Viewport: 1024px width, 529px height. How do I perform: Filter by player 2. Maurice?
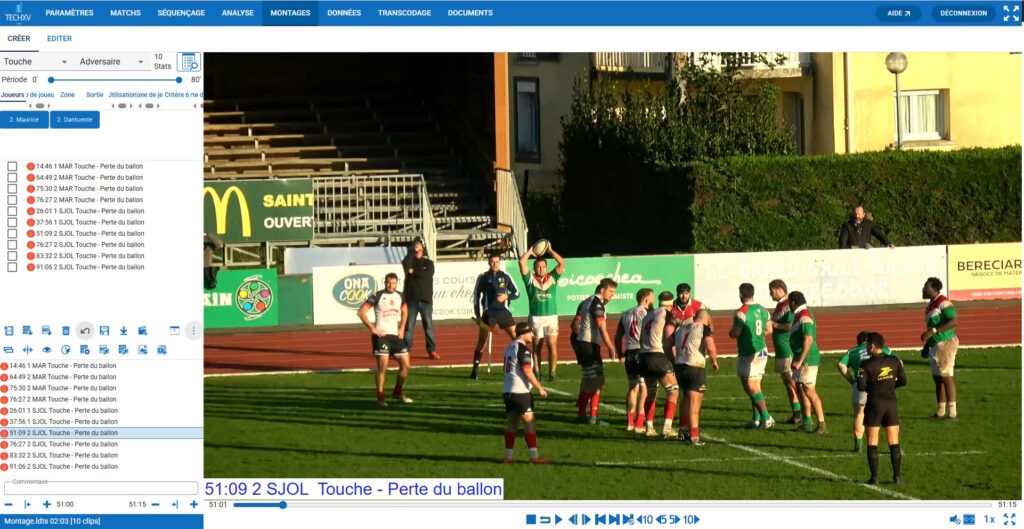[24, 120]
